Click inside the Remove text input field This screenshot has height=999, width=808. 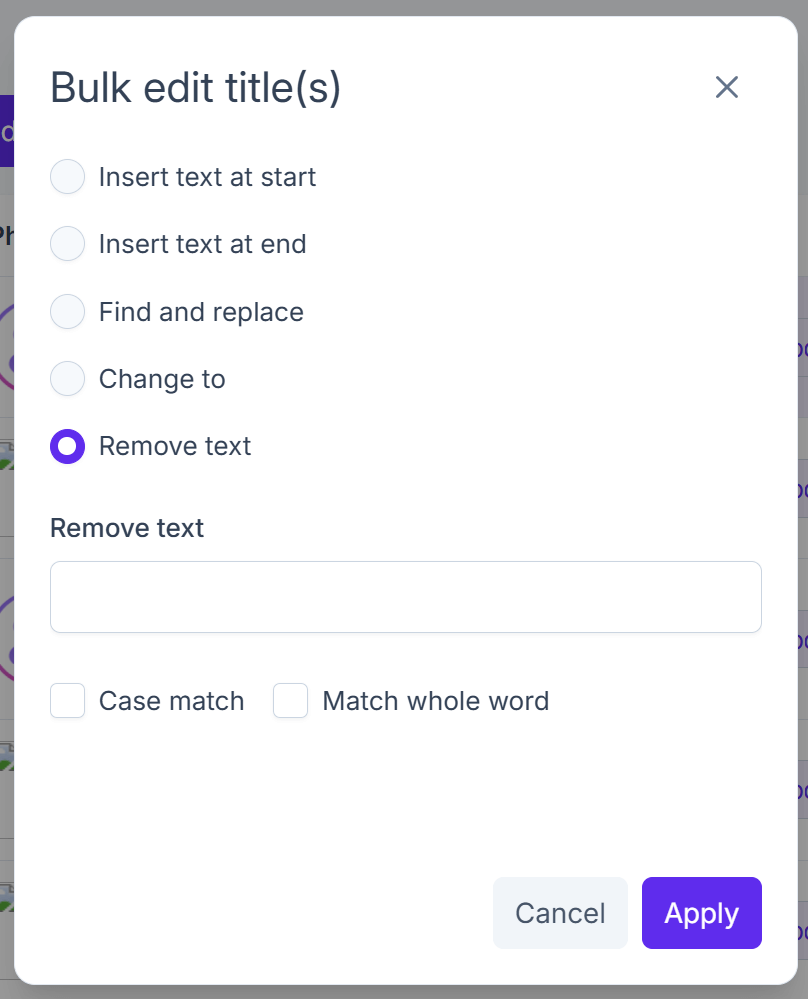point(405,597)
